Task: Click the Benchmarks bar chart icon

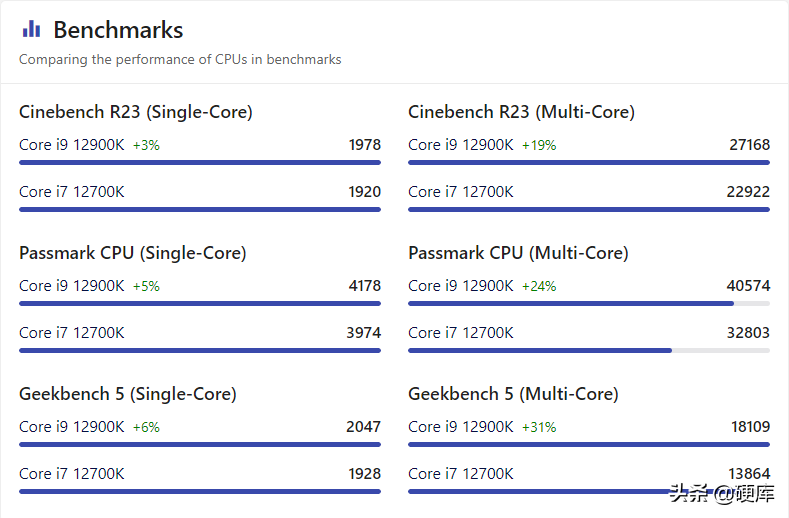Action: (31, 29)
